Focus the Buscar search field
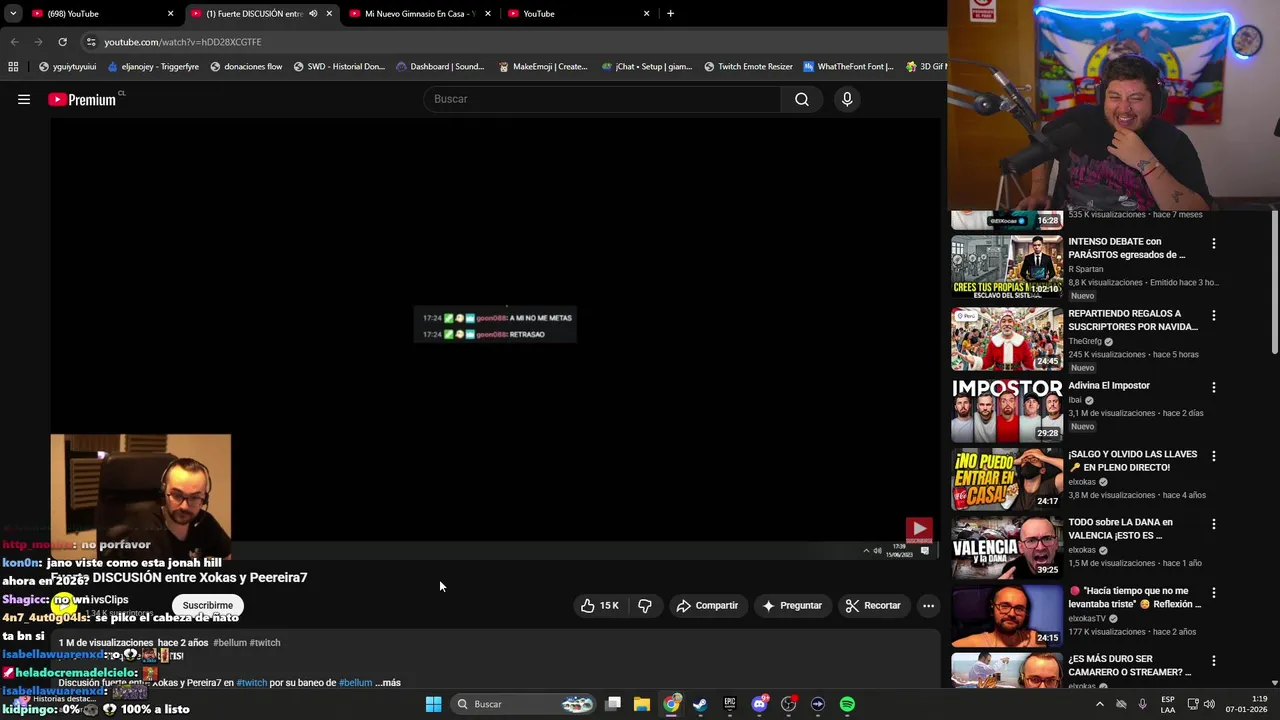The image size is (1280, 720). pos(602,99)
